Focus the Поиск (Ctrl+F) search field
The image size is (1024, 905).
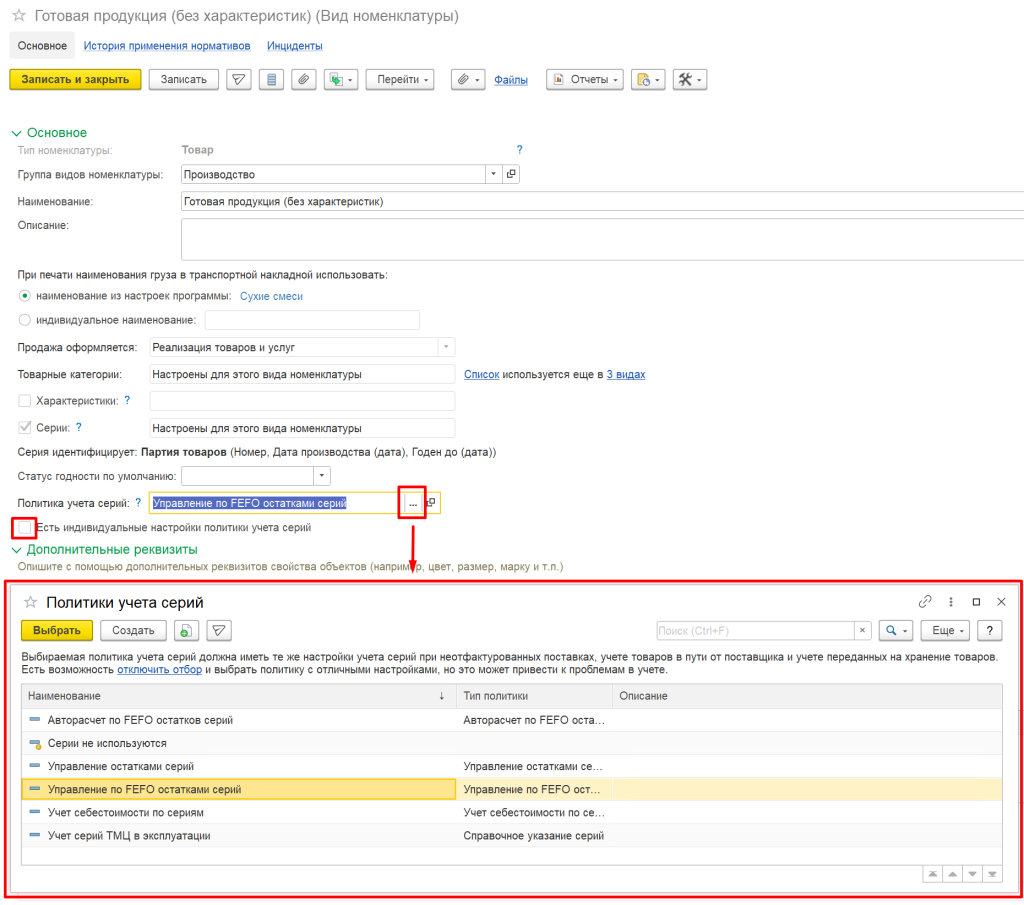[x=755, y=631]
